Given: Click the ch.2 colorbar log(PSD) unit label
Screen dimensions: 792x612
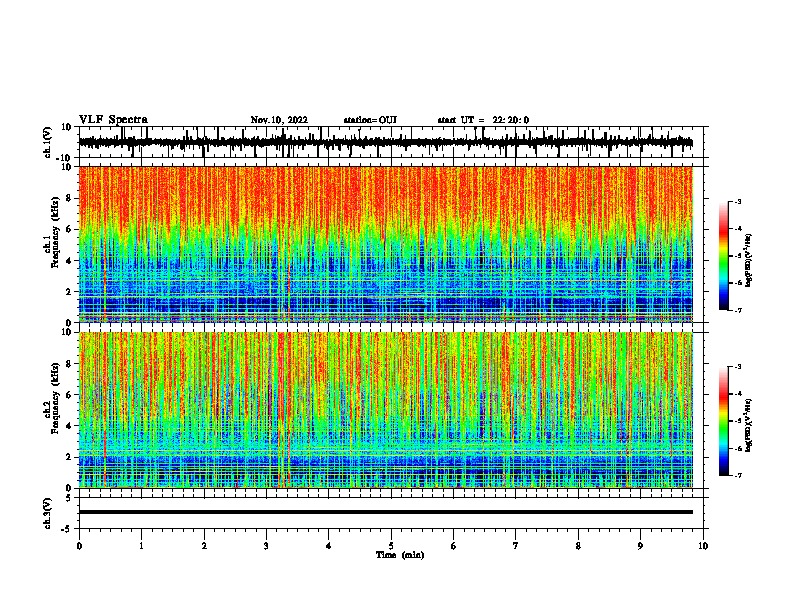Looking at the screenshot, I should (x=749, y=425).
